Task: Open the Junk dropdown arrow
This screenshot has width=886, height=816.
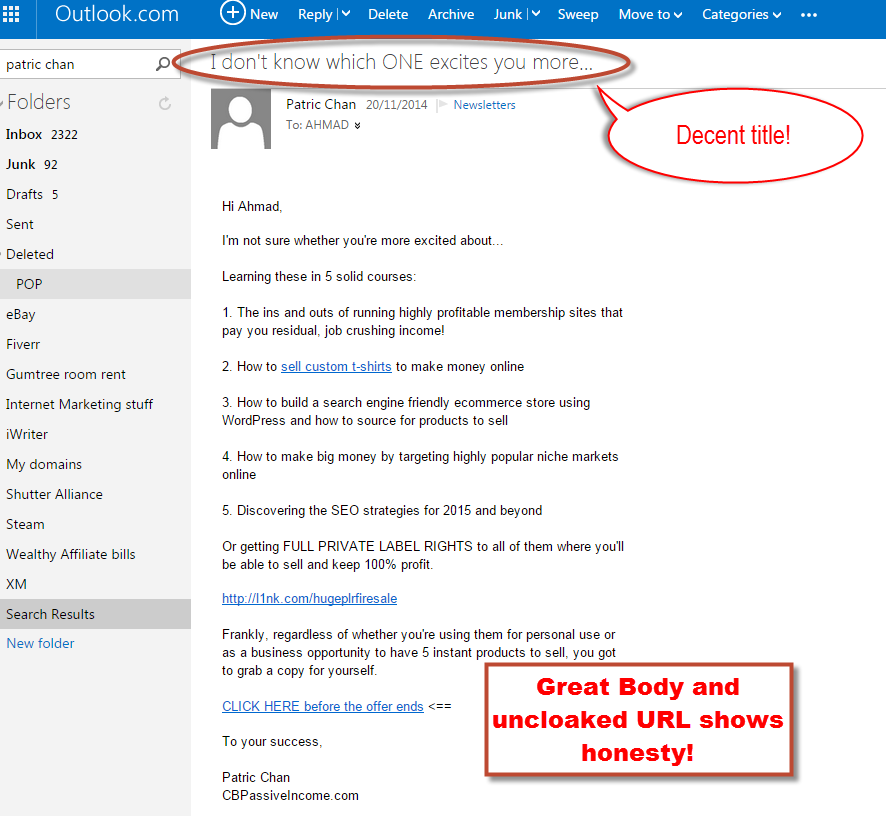Action: pos(536,14)
